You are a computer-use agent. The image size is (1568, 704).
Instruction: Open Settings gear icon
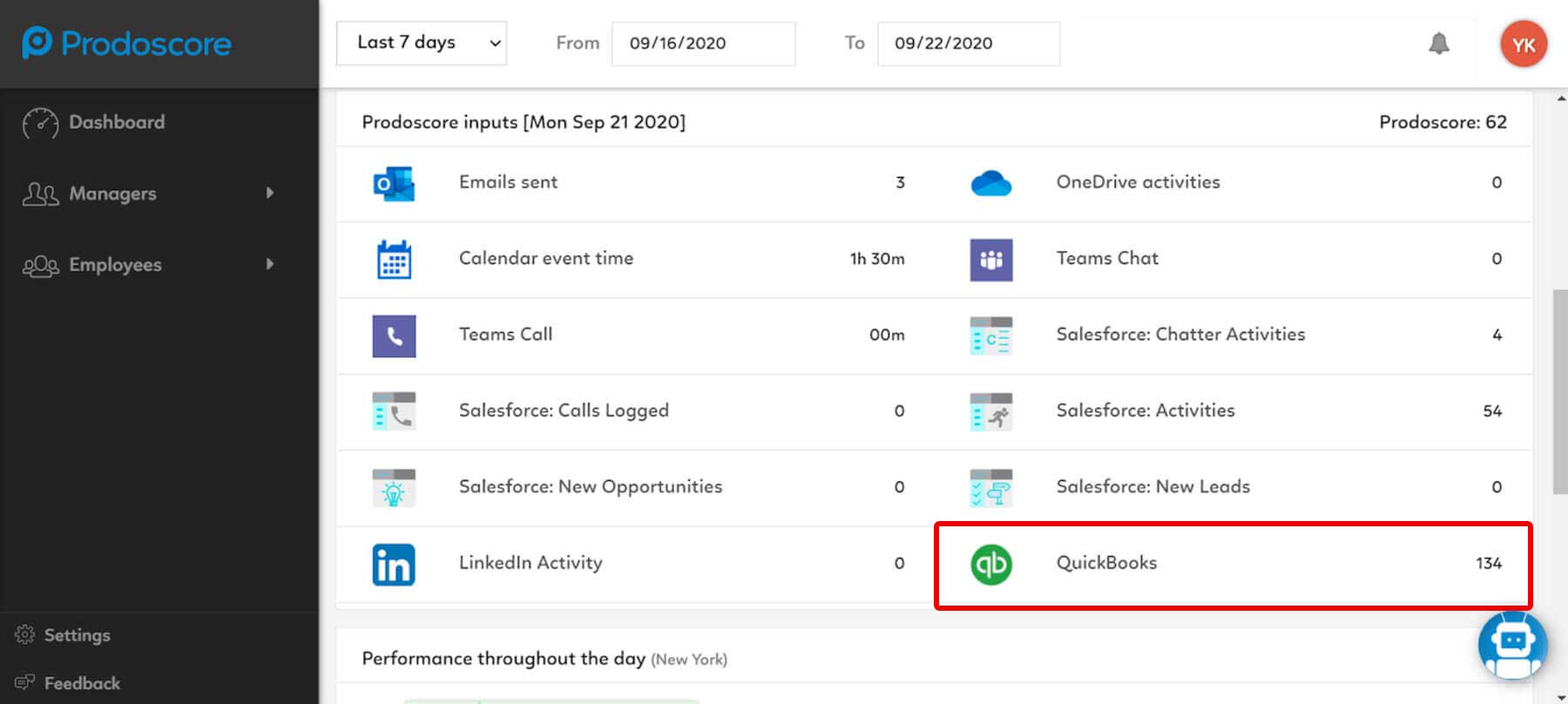point(25,634)
